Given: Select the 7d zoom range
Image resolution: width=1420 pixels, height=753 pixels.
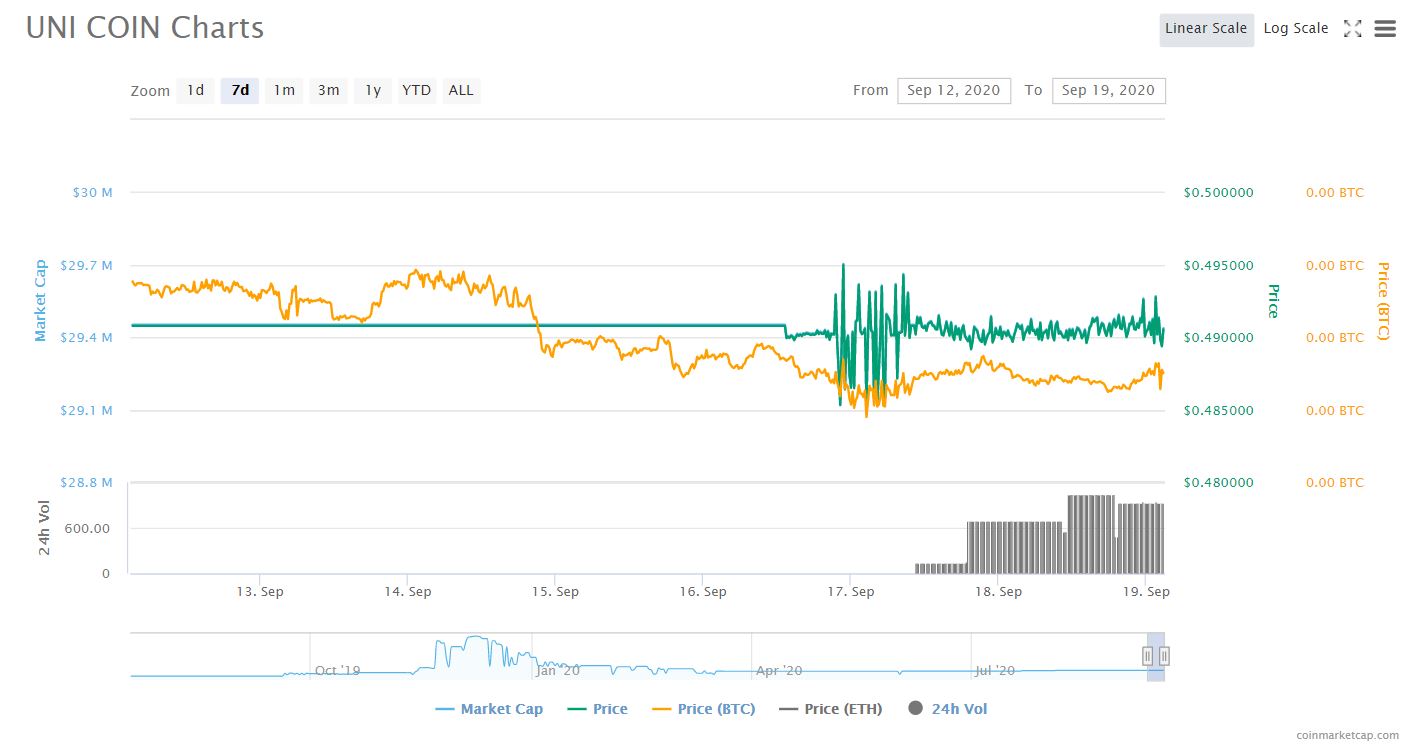Looking at the screenshot, I should [x=240, y=91].
